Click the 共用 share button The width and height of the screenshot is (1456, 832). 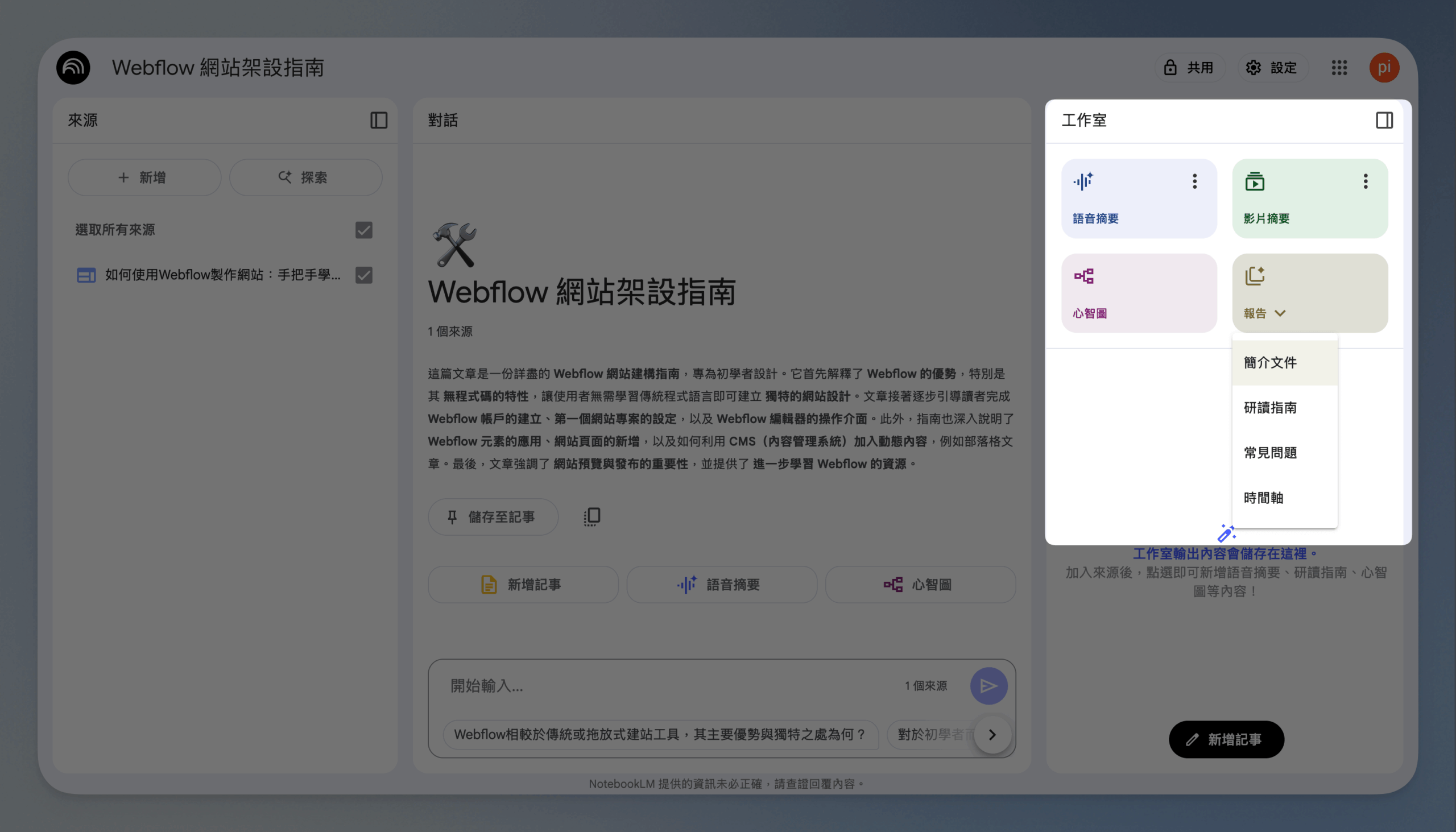point(1190,68)
